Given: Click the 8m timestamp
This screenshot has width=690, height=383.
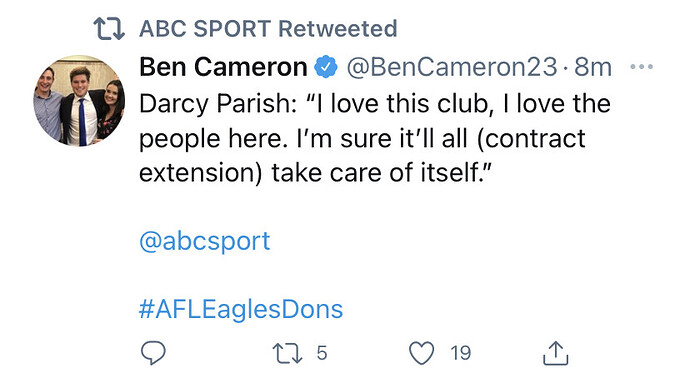Looking at the screenshot, I should pos(593,67).
